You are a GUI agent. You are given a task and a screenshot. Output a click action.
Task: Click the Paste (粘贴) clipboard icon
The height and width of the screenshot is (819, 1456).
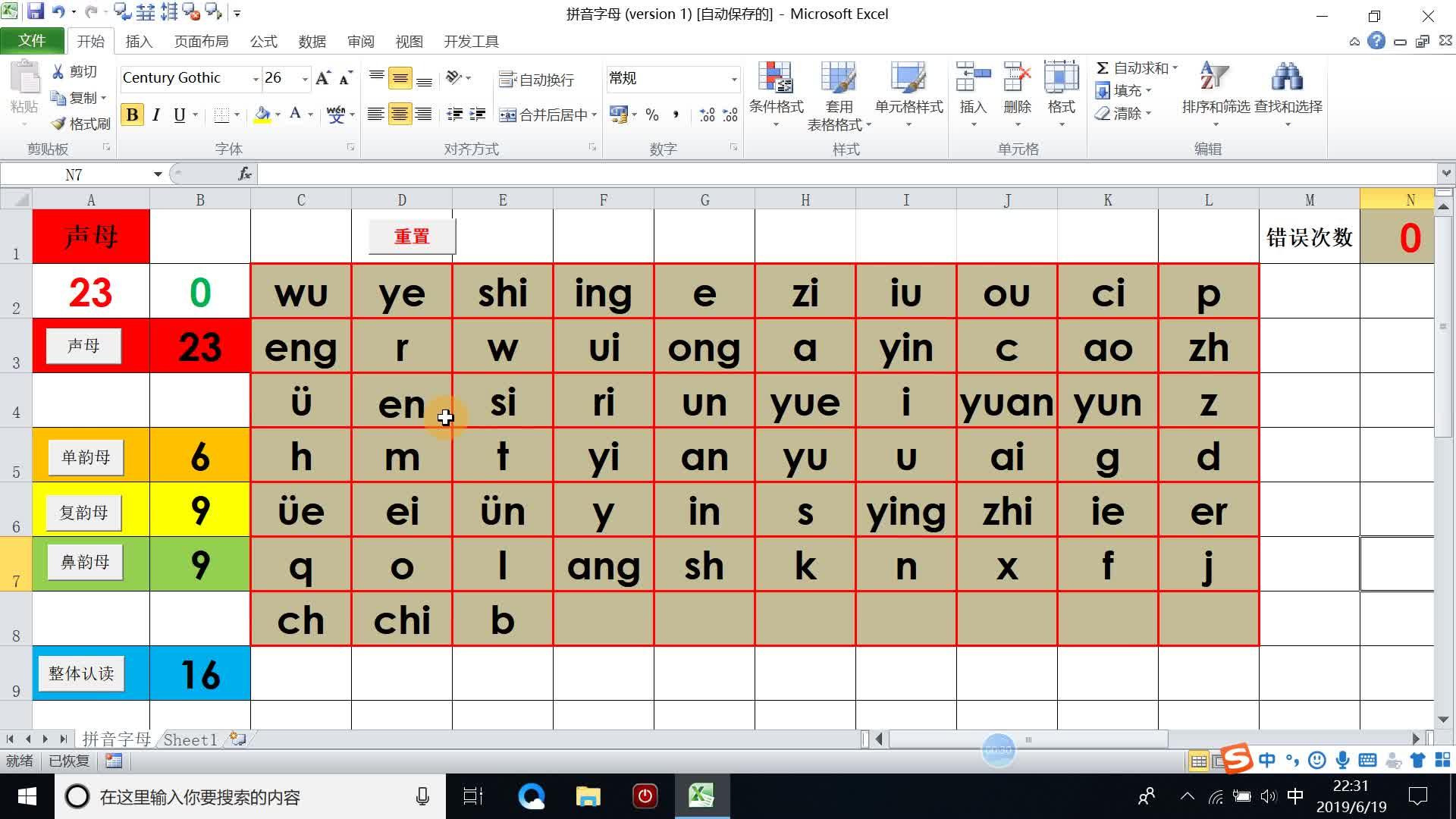24,79
